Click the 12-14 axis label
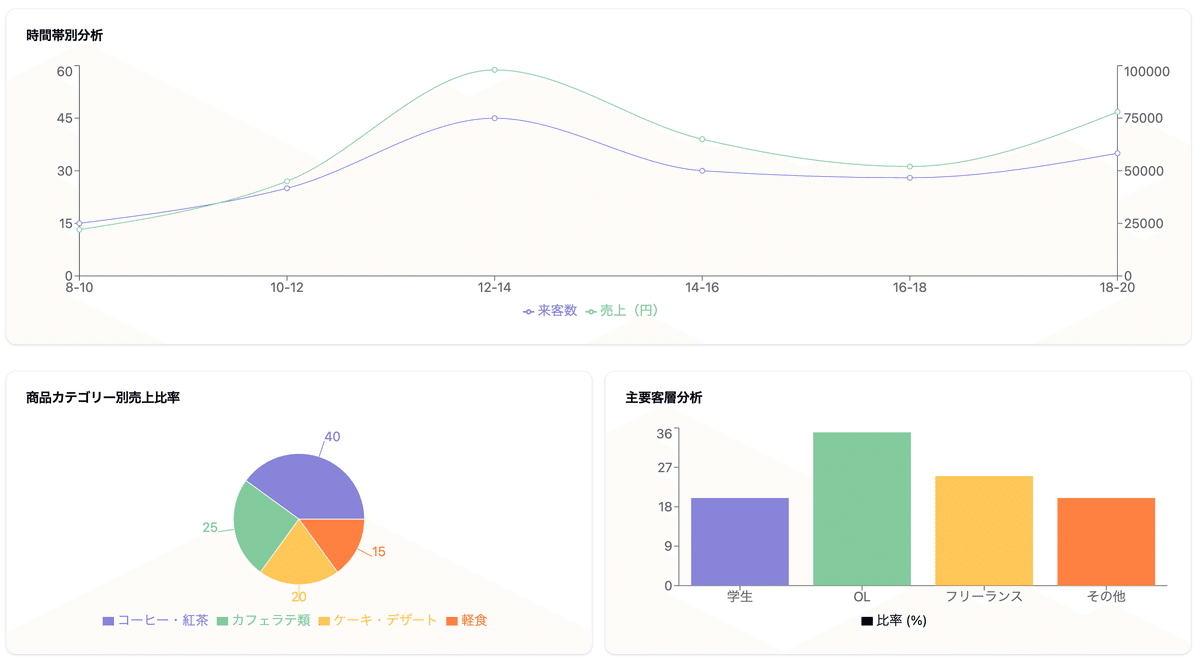The image size is (1200, 666). point(494,288)
